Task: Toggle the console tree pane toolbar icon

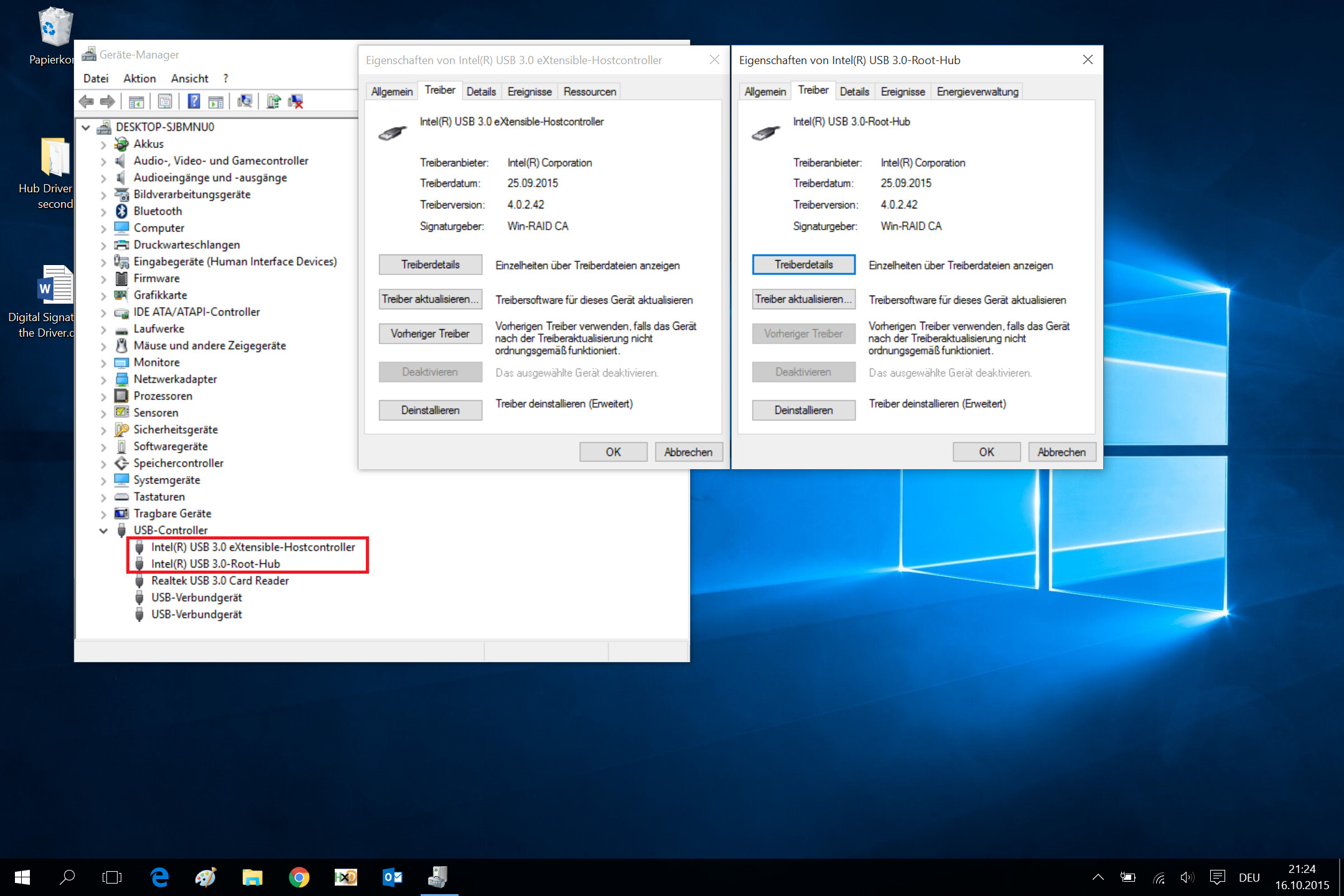Action: [136, 101]
